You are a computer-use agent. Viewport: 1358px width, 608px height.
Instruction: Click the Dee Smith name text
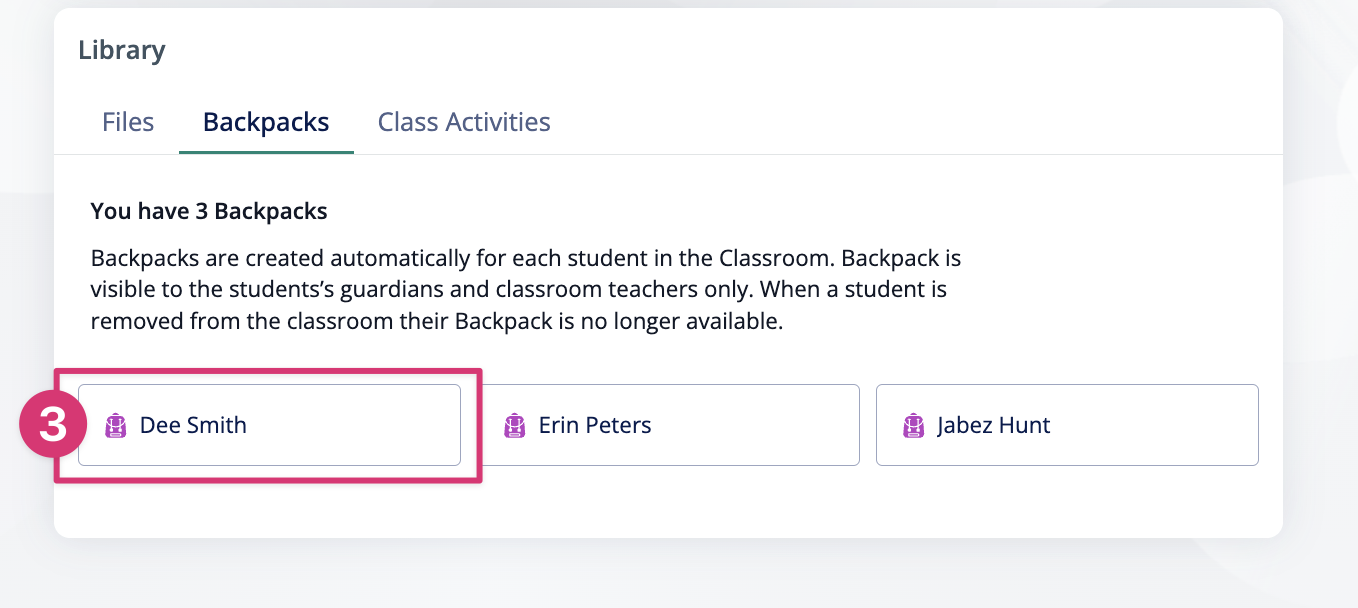click(x=193, y=425)
